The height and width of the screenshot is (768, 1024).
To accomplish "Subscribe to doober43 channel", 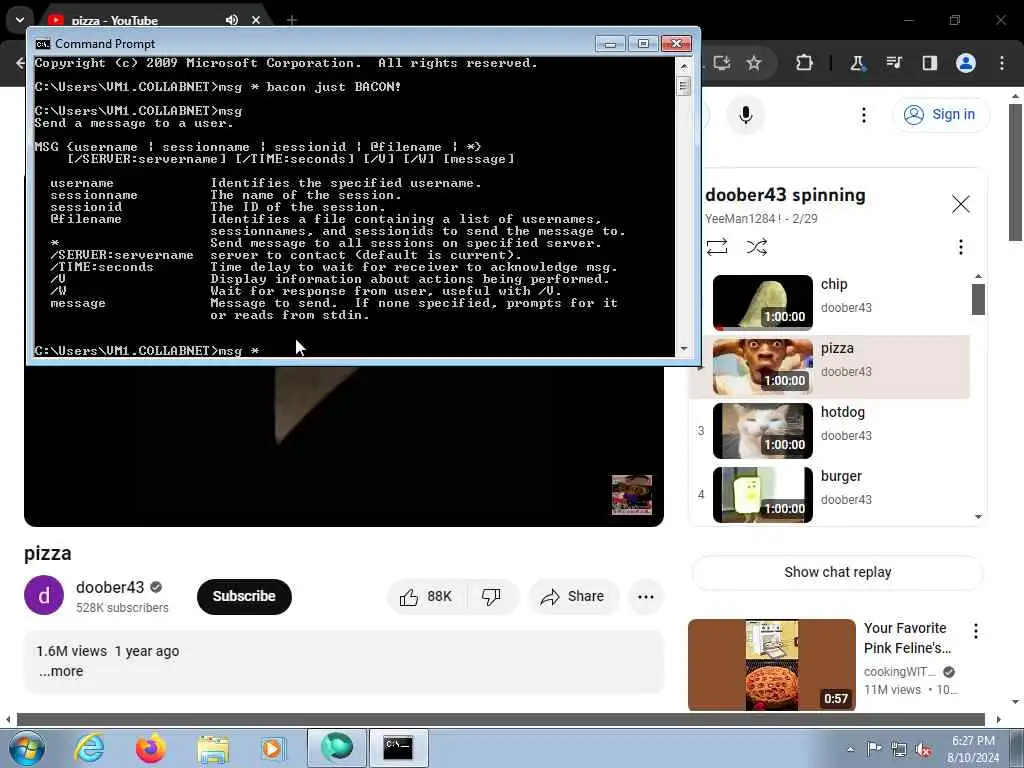I will click(244, 596).
